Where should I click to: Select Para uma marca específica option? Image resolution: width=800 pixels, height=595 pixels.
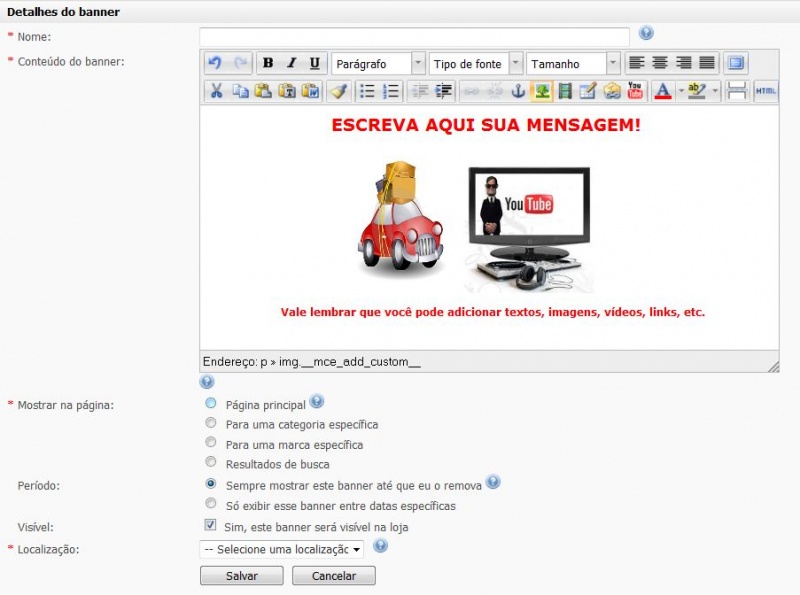(211, 442)
